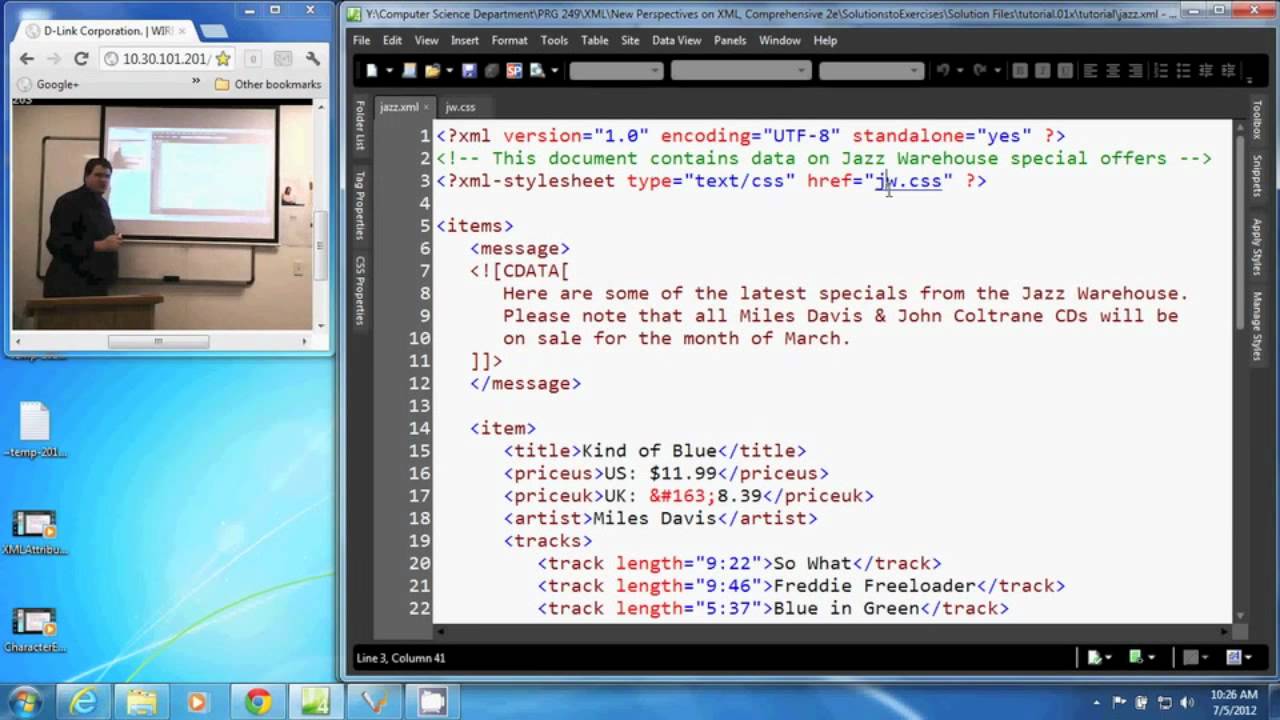Image resolution: width=1280 pixels, height=720 pixels.
Task: Open the Snippets side panel
Action: coord(1258,176)
